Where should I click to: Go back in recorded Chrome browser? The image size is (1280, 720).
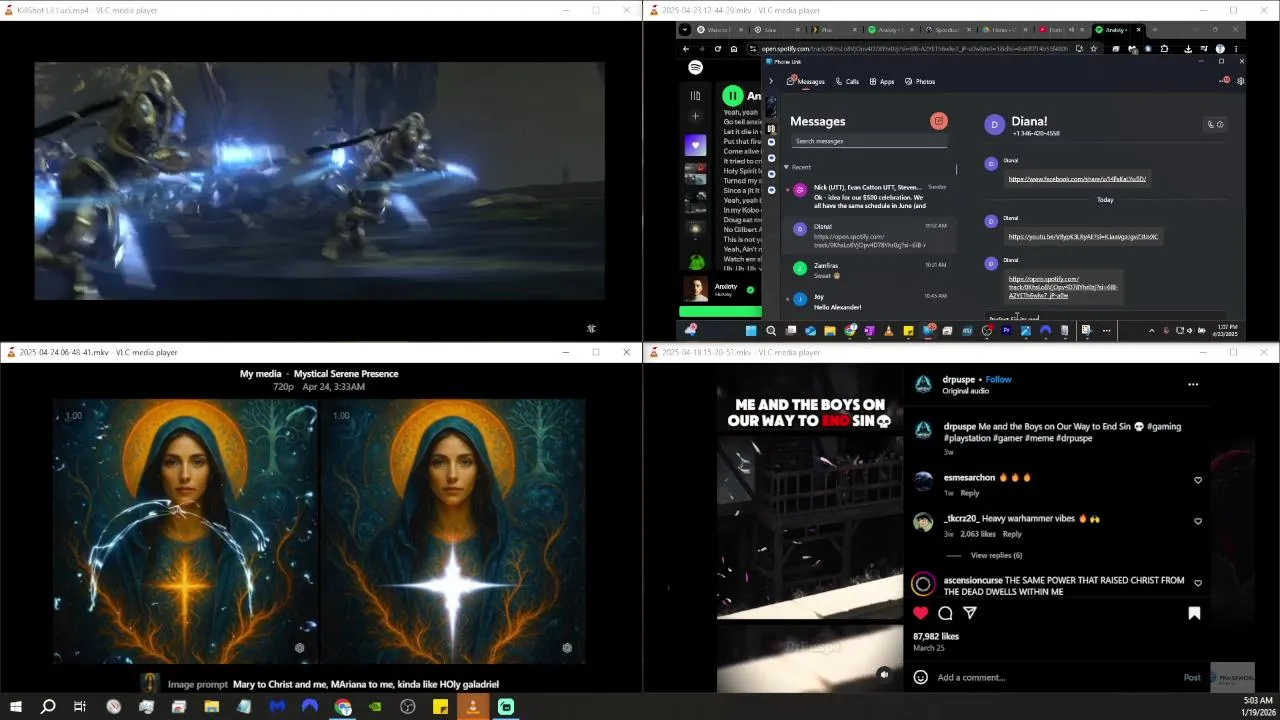685,48
